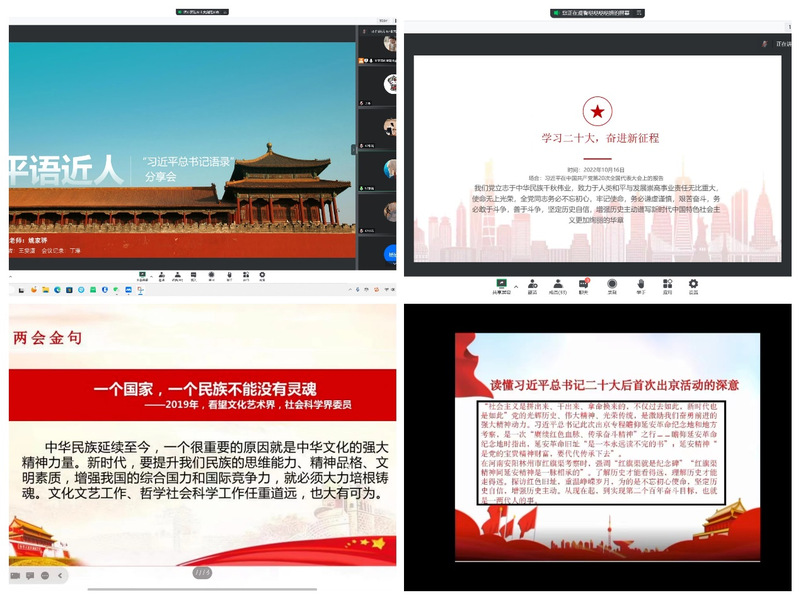Open 邀请 in the top-right meeting toolbar

click(531, 285)
